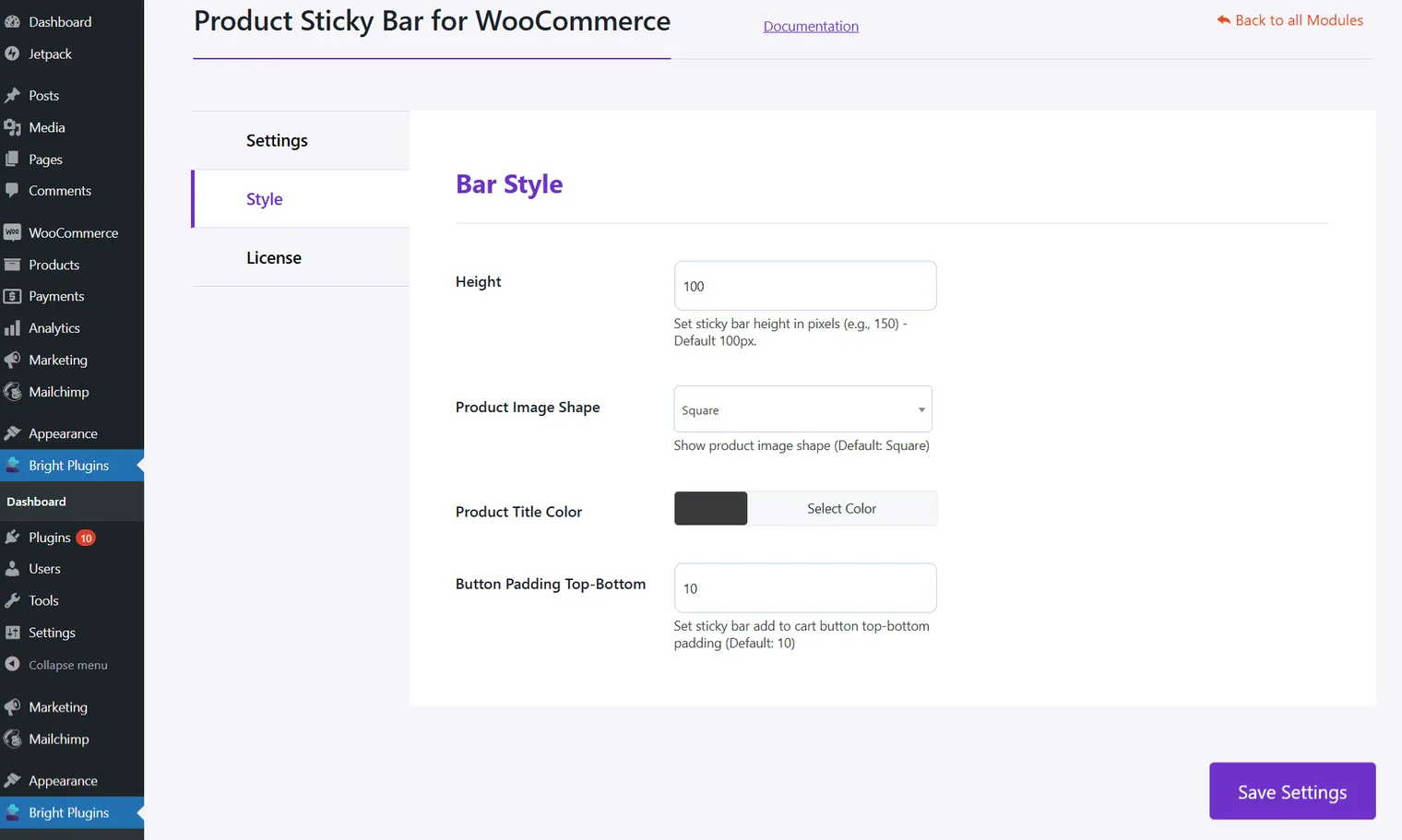Click the Product Sticky Bar for WooCommerce title
Viewport: 1402px width, 840px height.
[x=432, y=21]
